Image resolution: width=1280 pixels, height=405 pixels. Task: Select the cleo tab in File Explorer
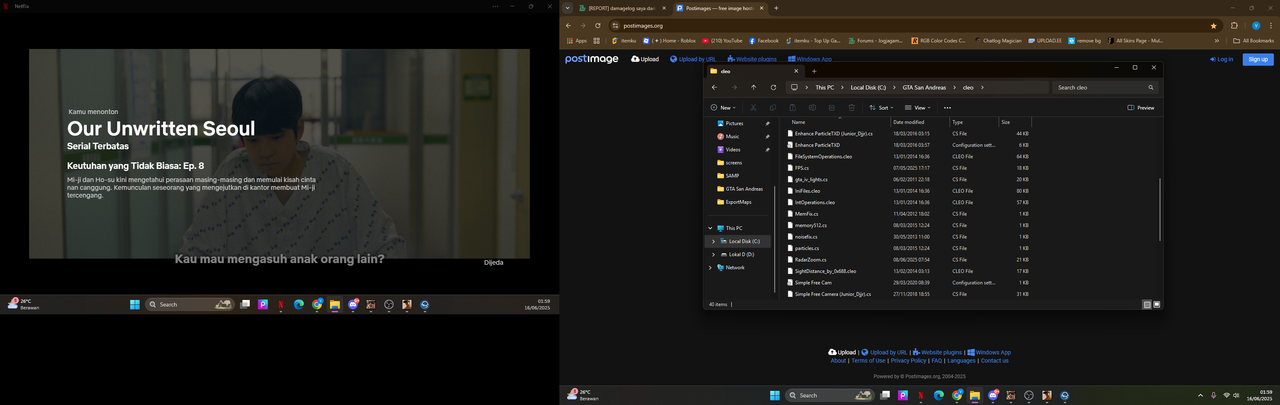[x=755, y=71]
